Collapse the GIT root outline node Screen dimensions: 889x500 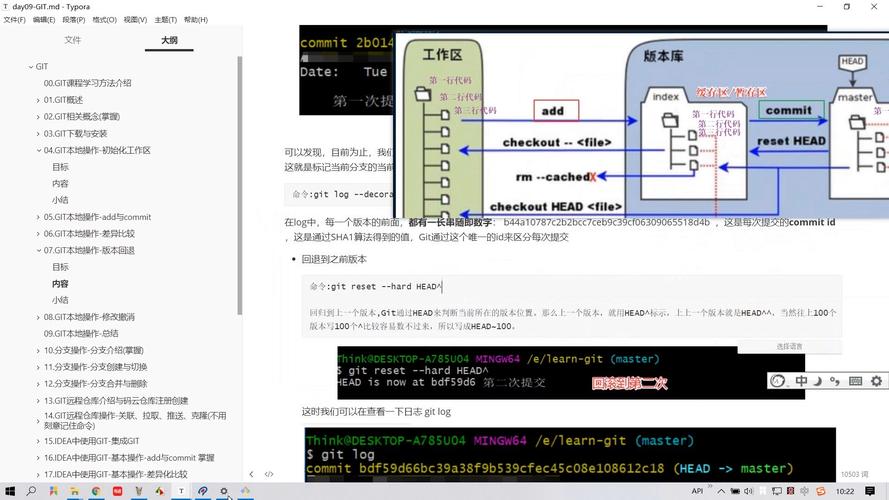[31, 66]
